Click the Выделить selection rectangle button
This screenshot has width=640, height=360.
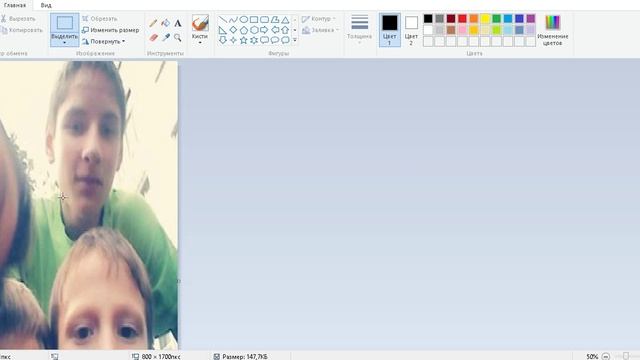click(64, 23)
